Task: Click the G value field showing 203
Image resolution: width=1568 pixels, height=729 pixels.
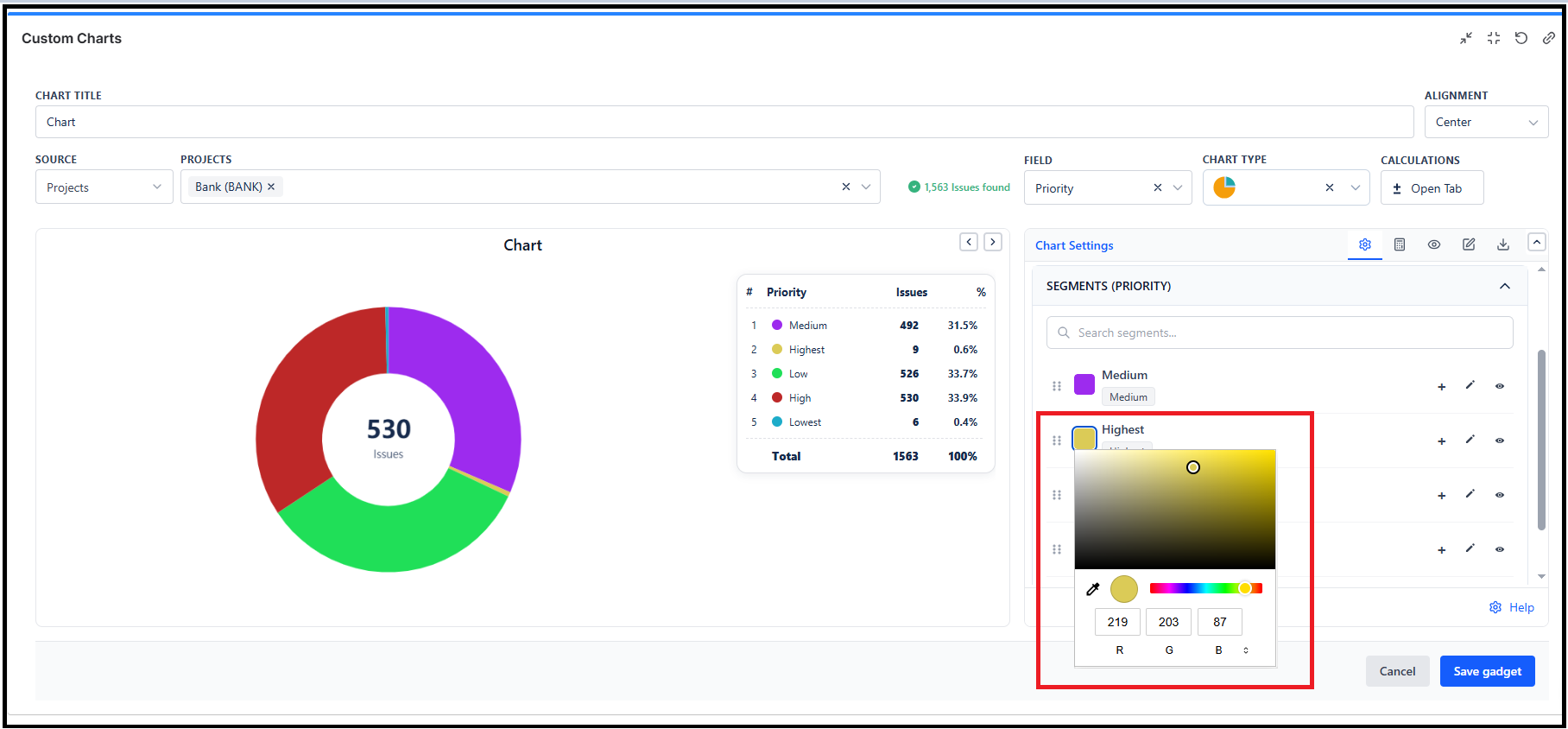Action: [x=1168, y=622]
